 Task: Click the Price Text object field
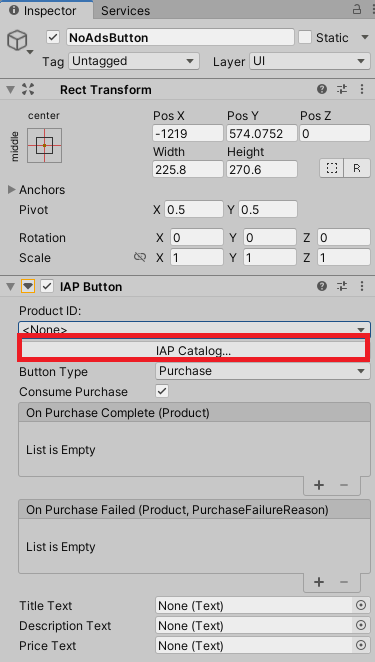(x=254, y=646)
